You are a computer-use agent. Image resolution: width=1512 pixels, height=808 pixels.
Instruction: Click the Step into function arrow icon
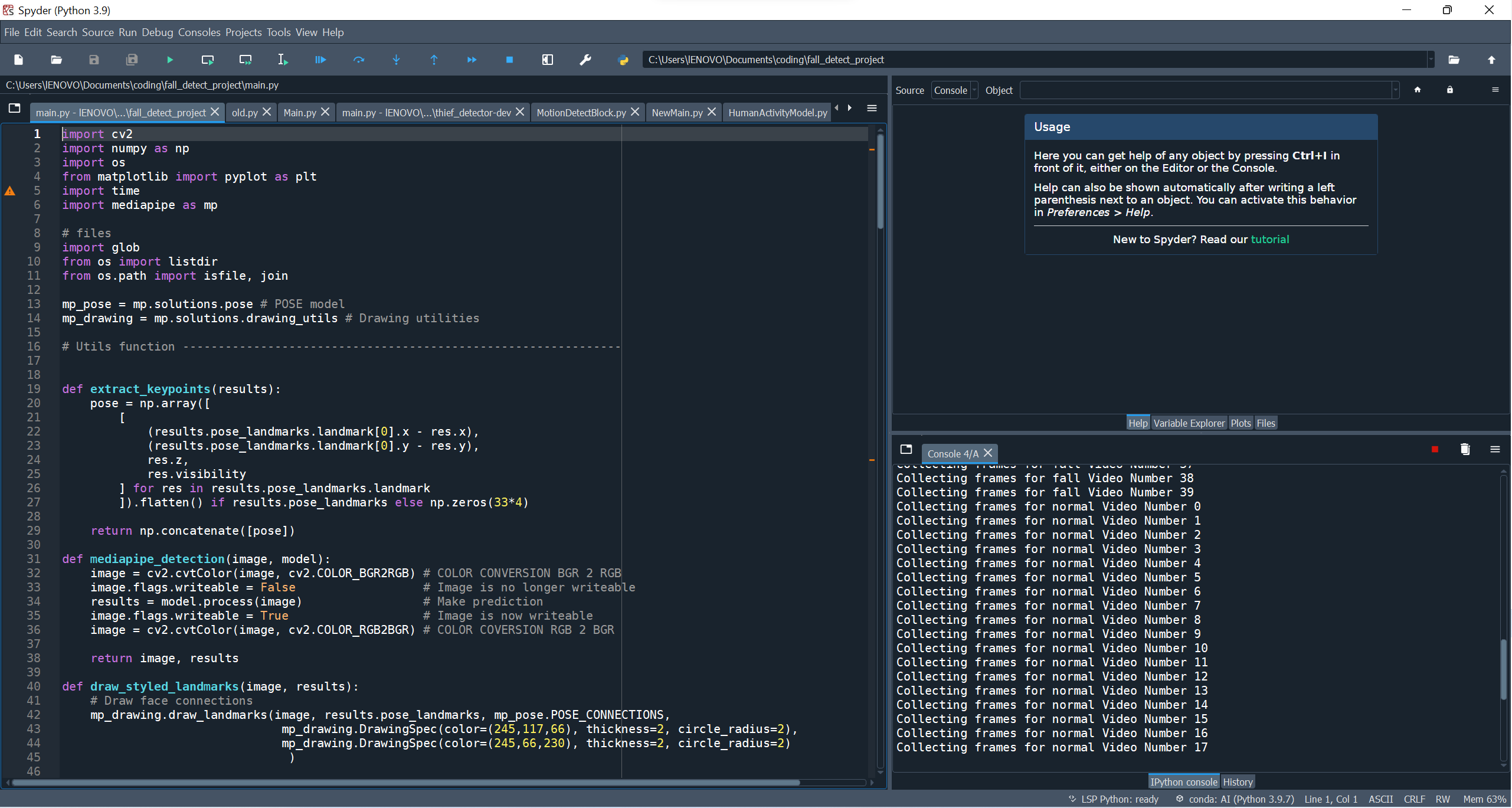pyautogui.click(x=396, y=60)
